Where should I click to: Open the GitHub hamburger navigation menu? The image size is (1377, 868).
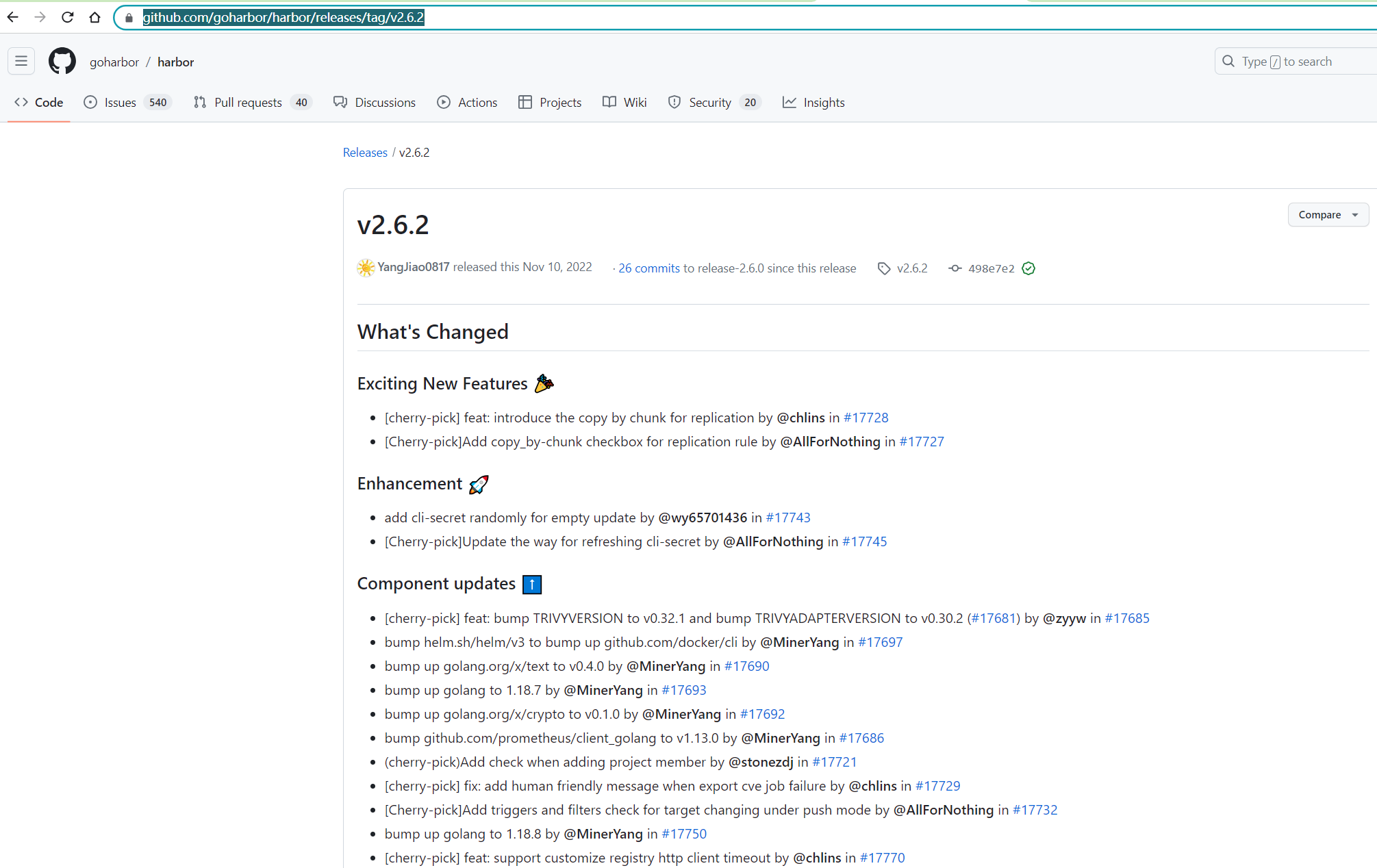tap(21, 62)
